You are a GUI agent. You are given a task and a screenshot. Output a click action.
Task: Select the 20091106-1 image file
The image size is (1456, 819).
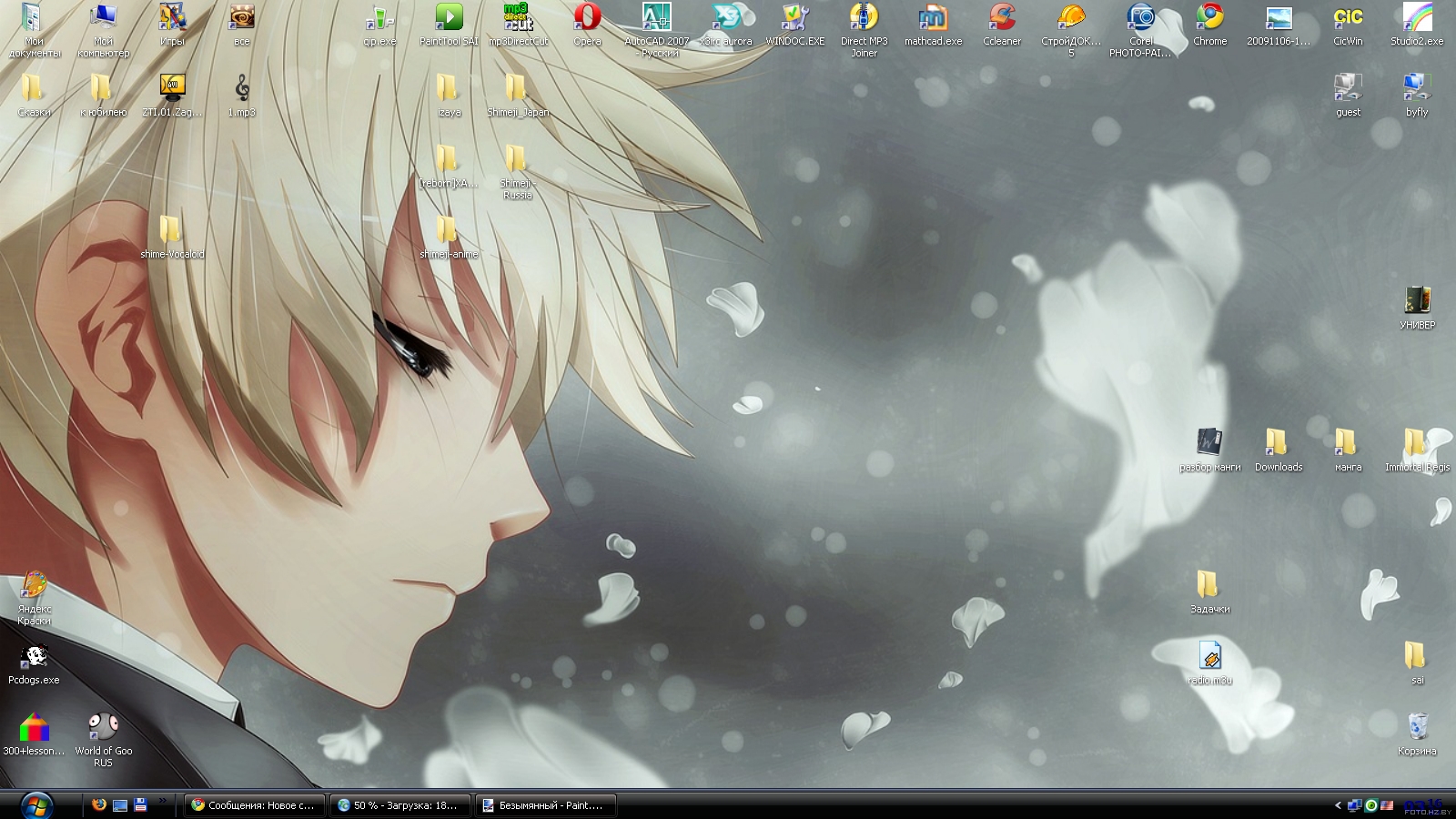[1279, 25]
